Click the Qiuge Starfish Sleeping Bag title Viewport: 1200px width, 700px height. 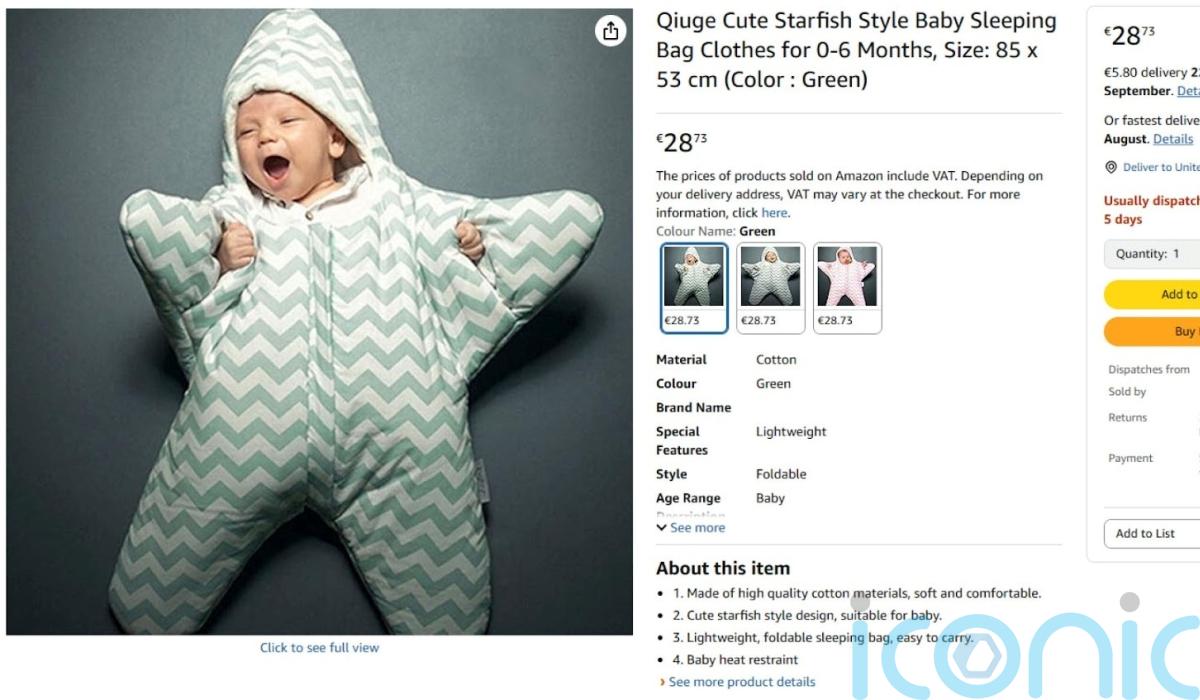(856, 50)
